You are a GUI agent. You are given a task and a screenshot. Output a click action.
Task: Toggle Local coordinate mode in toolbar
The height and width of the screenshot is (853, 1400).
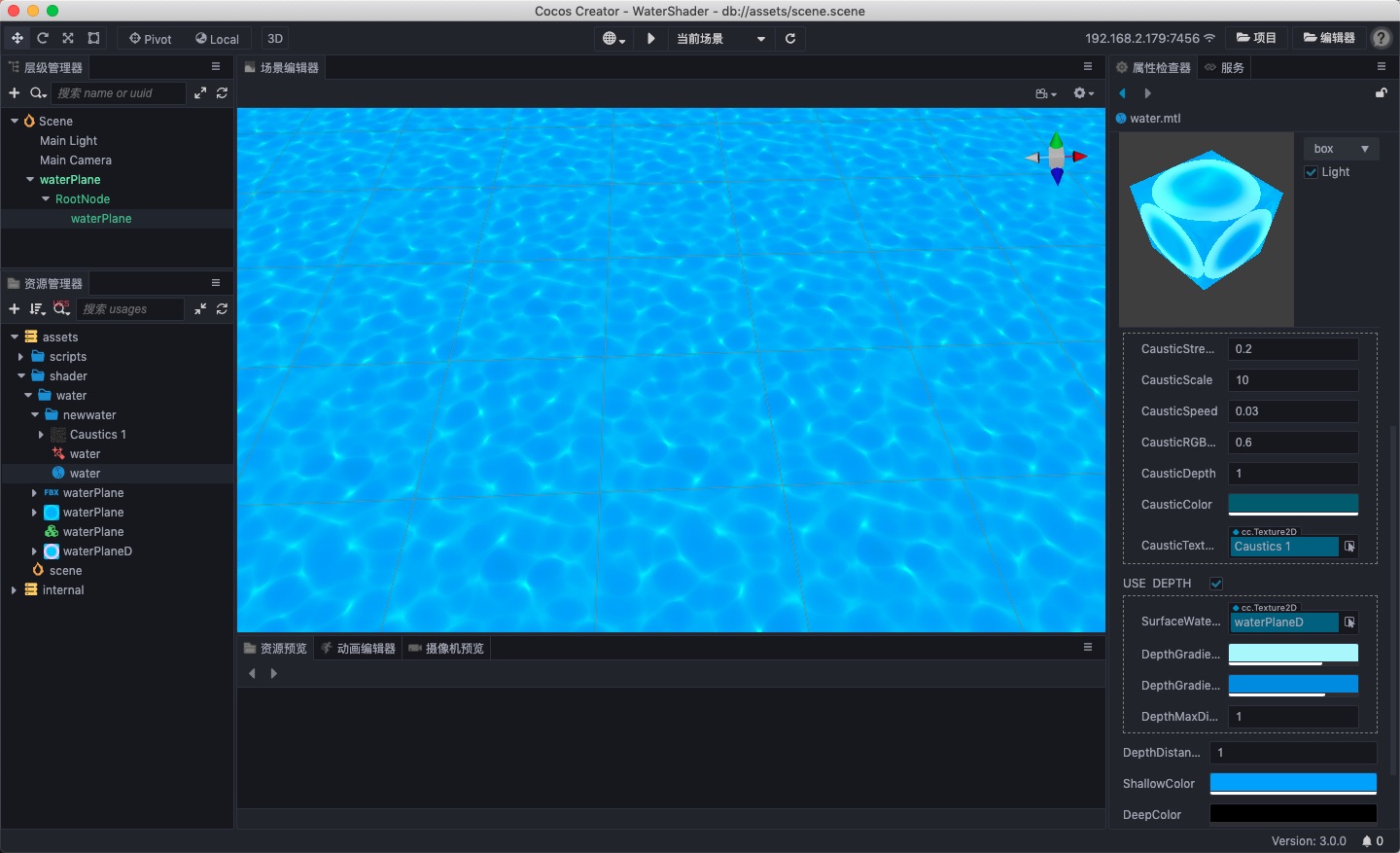216,38
